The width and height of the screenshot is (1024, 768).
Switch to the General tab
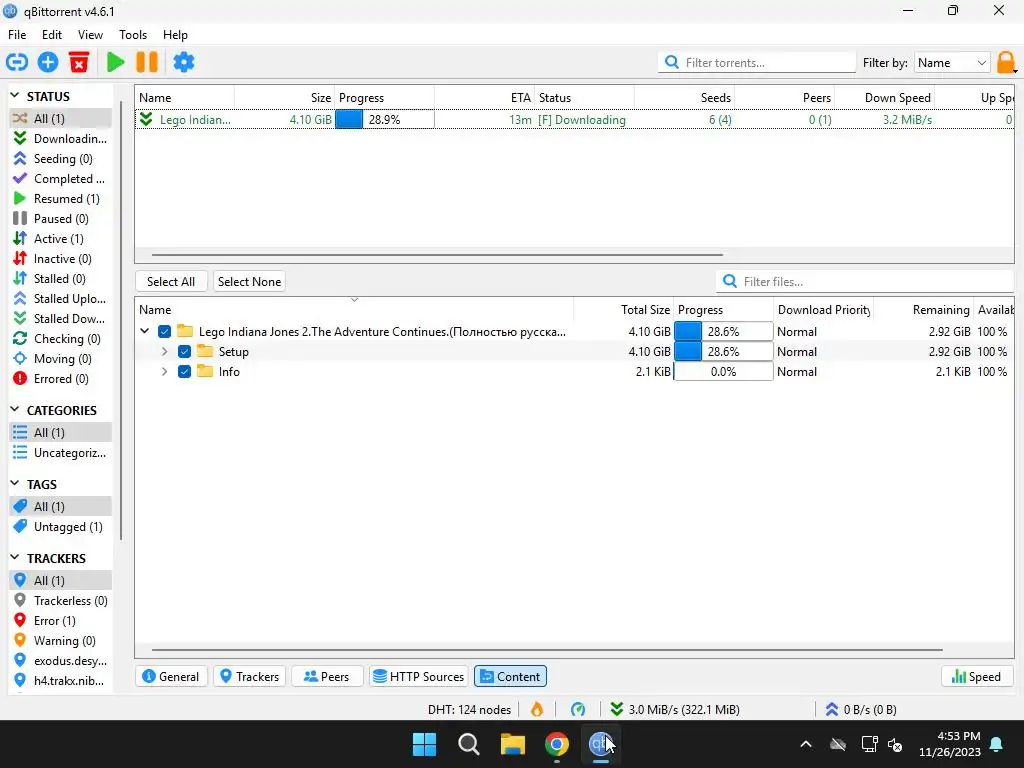click(171, 677)
